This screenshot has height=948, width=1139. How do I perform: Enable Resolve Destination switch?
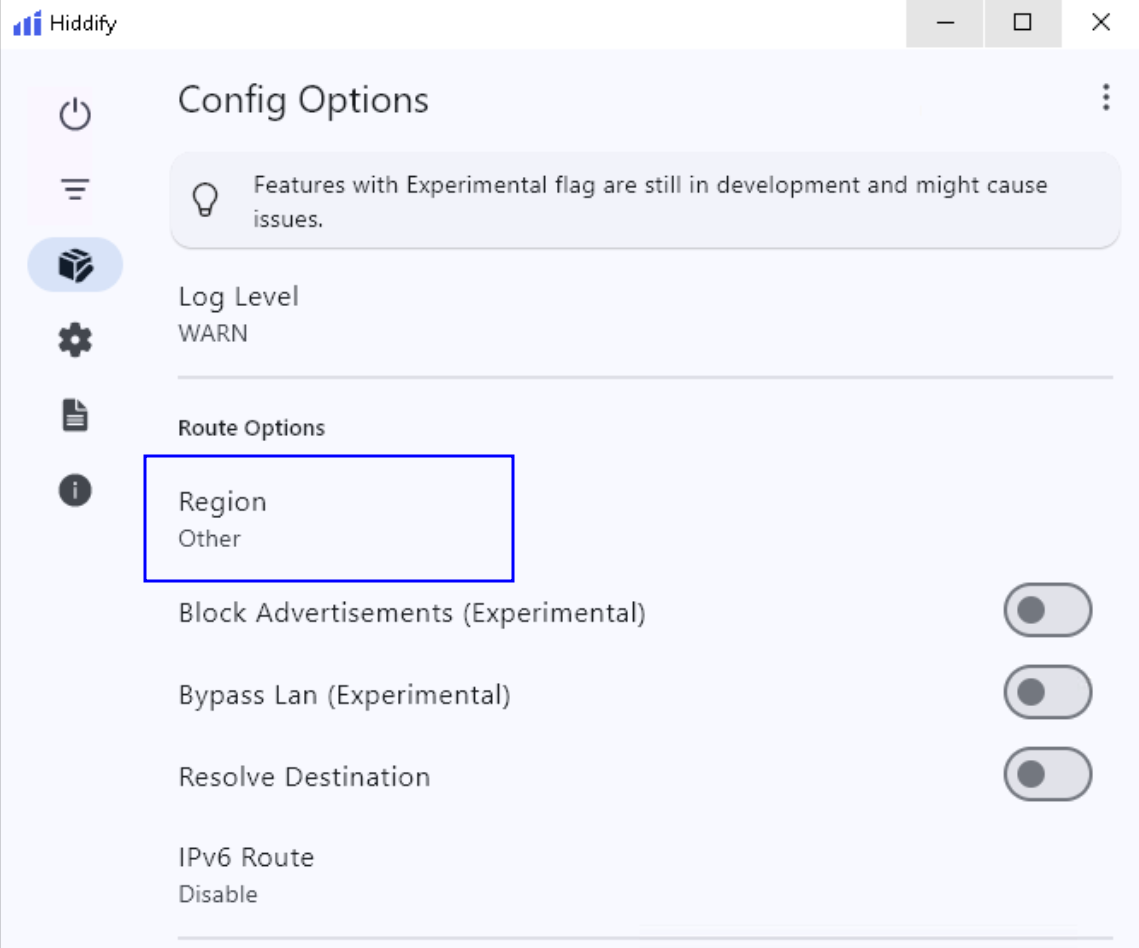point(1047,775)
